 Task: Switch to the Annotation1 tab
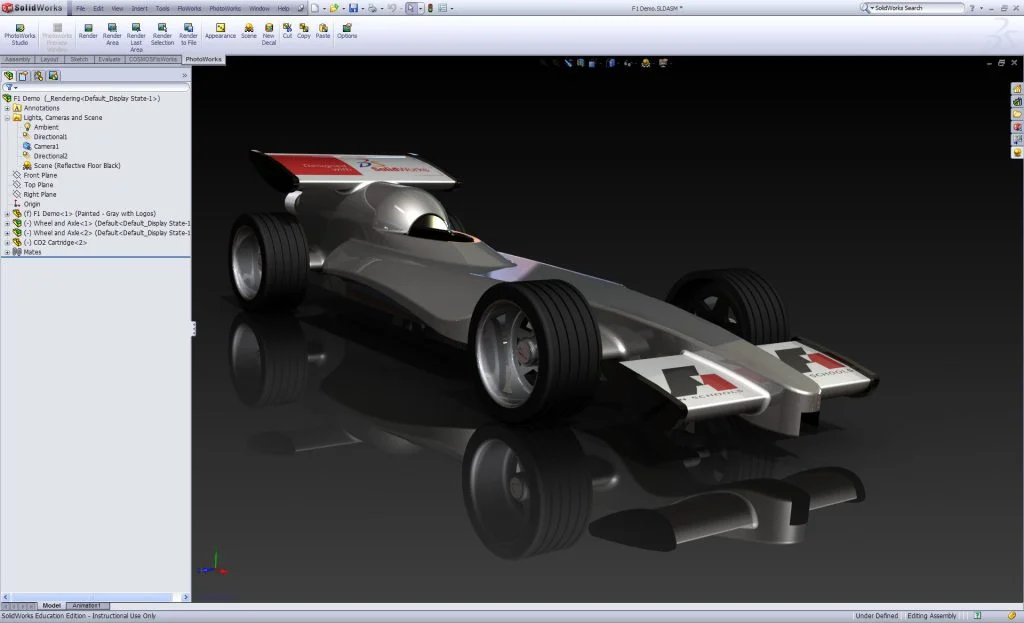coord(85,605)
